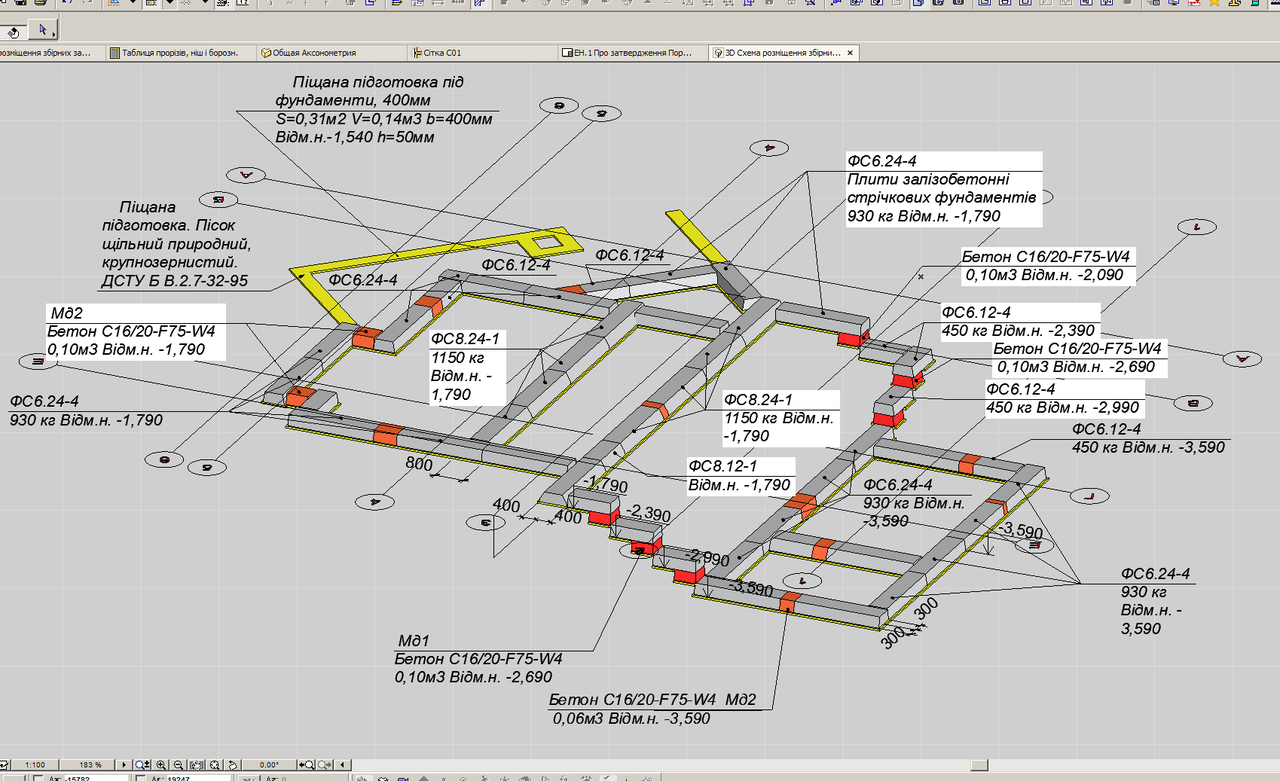The image size is (1280, 781).
Task: Click the ФС8.12-1 Відм.н. -1,790 label
Action: pyautogui.click(x=740, y=476)
